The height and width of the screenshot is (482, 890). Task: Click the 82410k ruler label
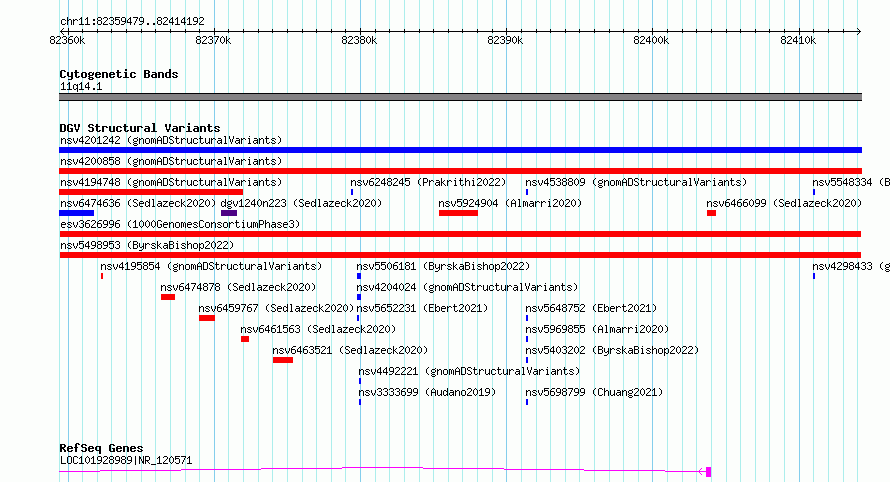pos(797,40)
